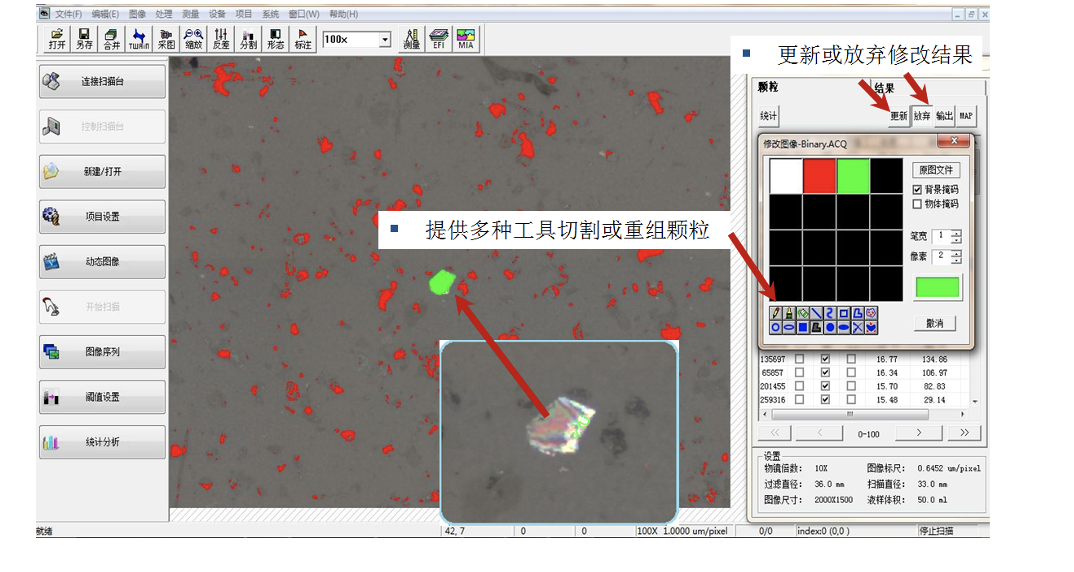Click the results table scroll-down arrow
Image resolution: width=1074 pixels, height=572 pixels.
pyautogui.click(x=975, y=401)
